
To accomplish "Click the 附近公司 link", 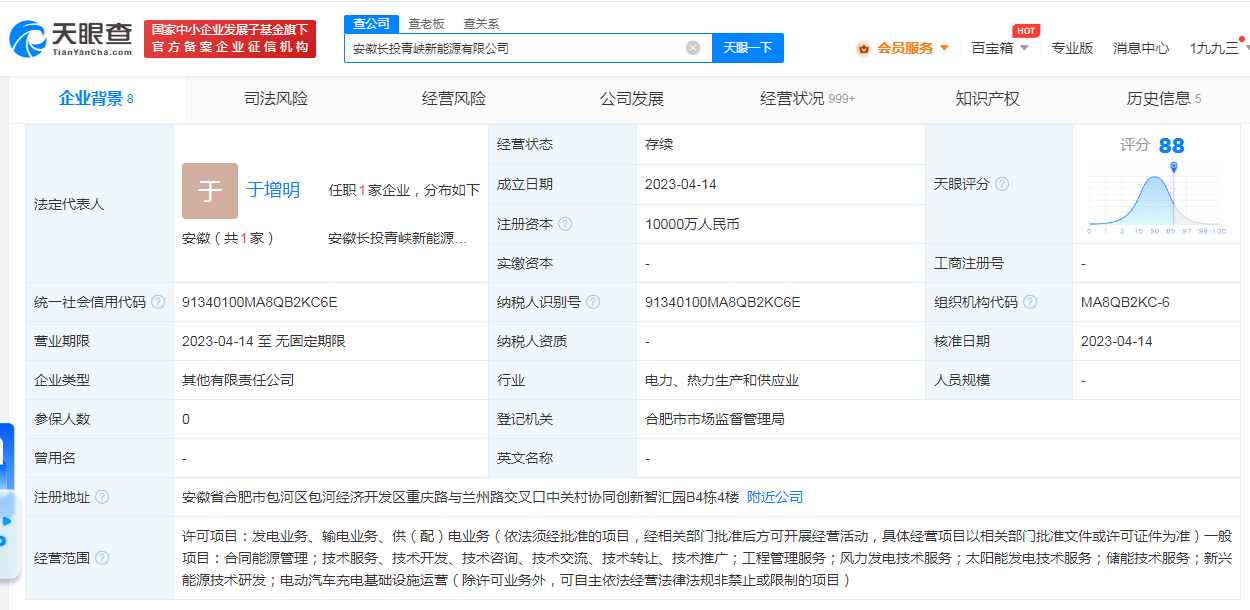I will pos(775,497).
